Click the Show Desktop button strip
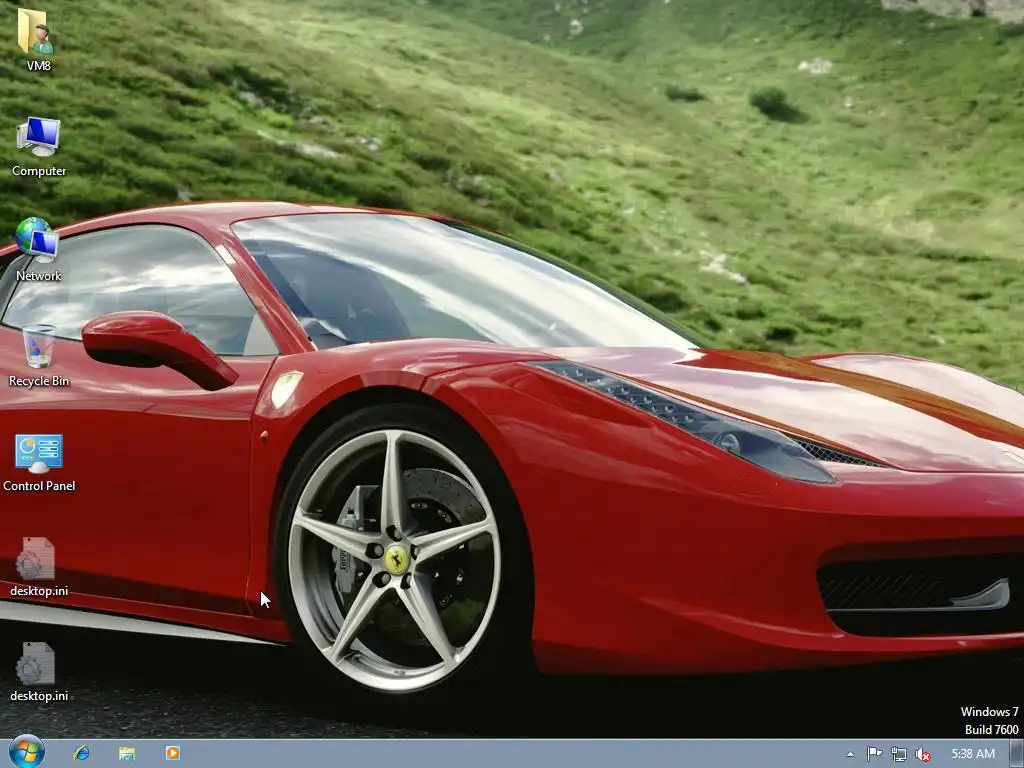 (1016, 754)
